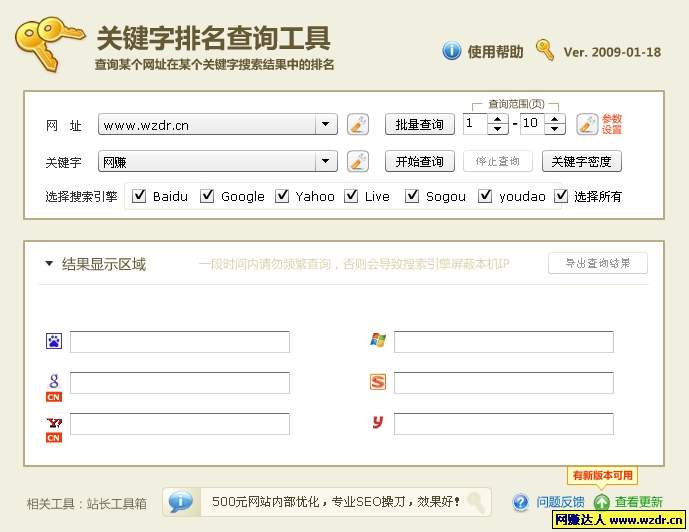This screenshot has width=689, height=532.
Task: Click the Windows Live result icon
Action: (x=378, y=340)
